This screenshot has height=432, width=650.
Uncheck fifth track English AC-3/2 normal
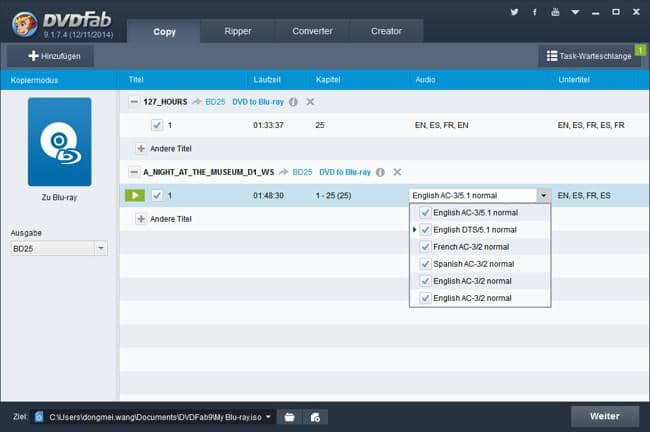click(425, 281)
